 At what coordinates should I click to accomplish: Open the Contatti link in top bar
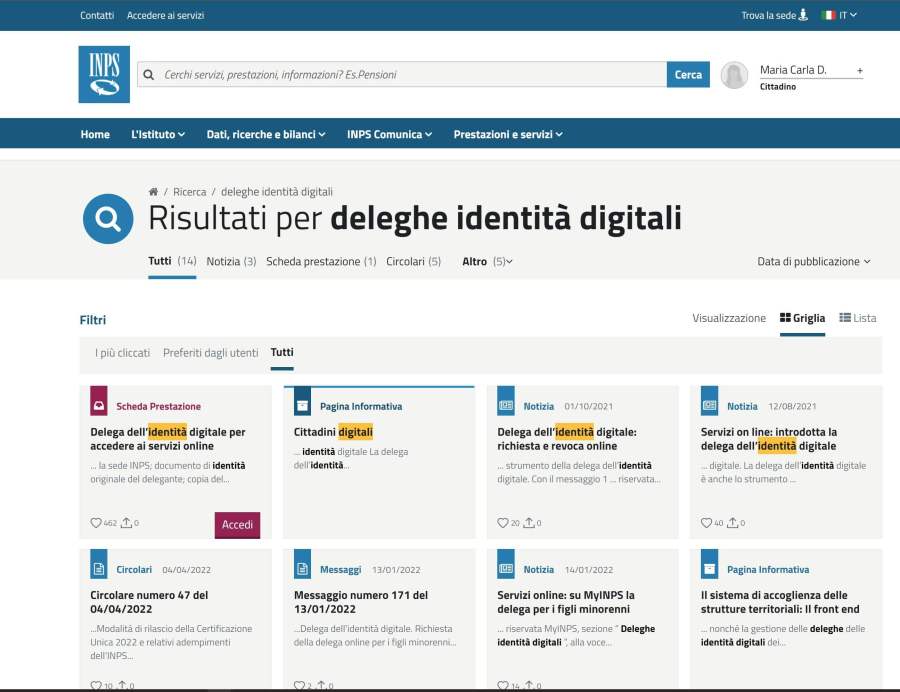(97, 15)
